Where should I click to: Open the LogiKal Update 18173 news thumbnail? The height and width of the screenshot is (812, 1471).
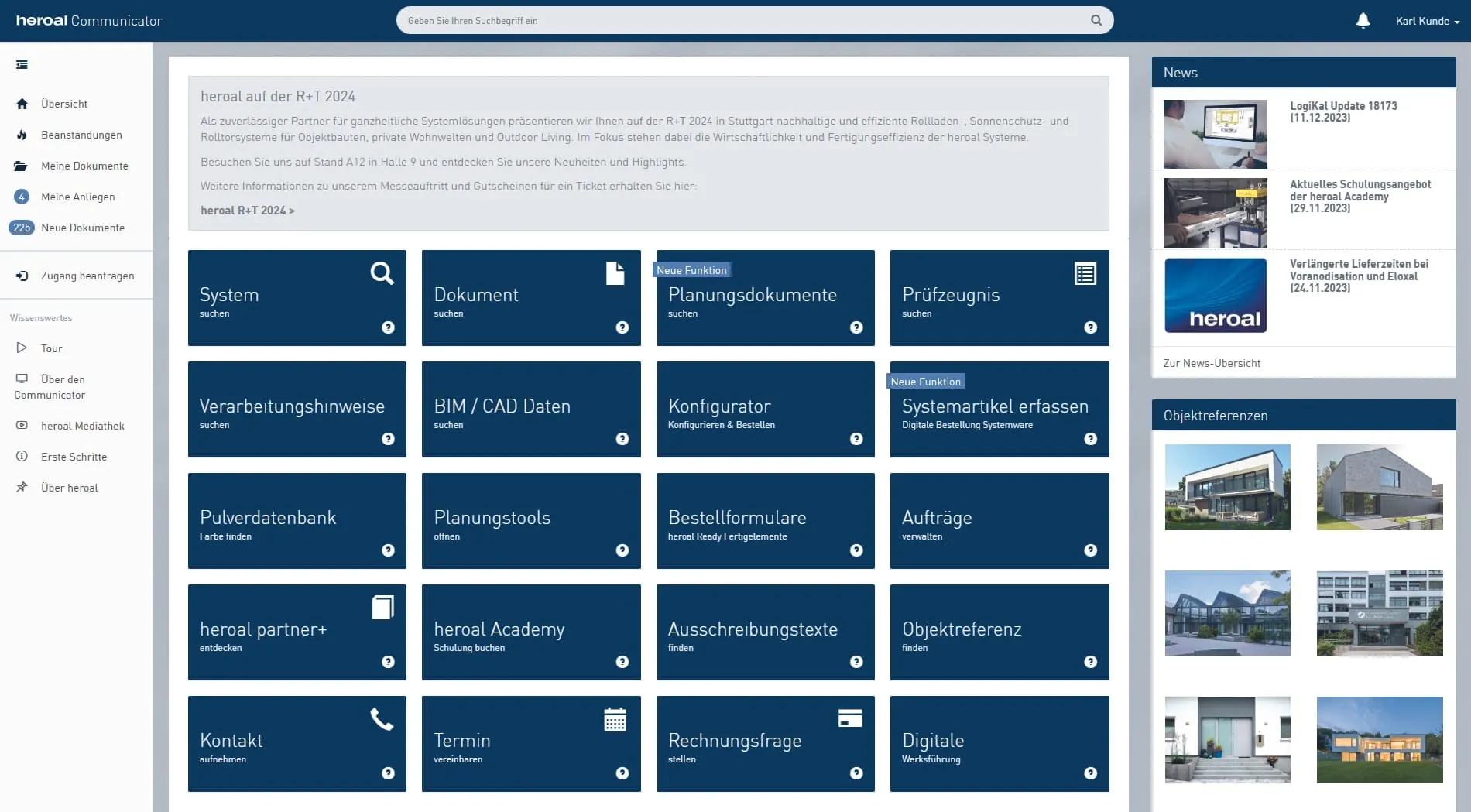click(1215, 134)
